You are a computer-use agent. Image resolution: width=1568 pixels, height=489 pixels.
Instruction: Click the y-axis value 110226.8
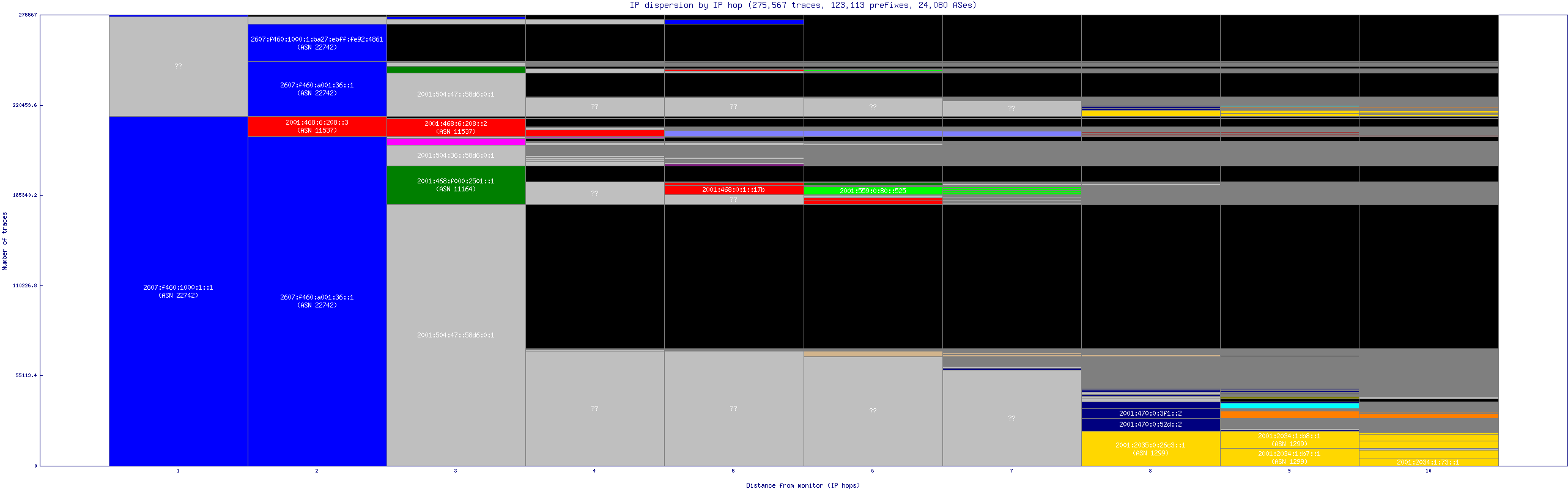point(24,285)
